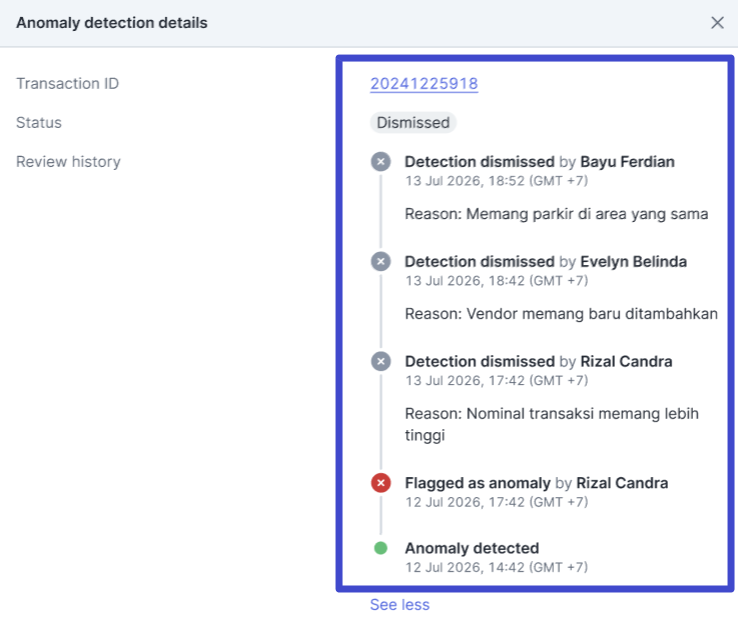738x637 pixels.
Task: Click the 13 Jul 2026, 18:52 timestamp
Action: click(x=496, y=181)
